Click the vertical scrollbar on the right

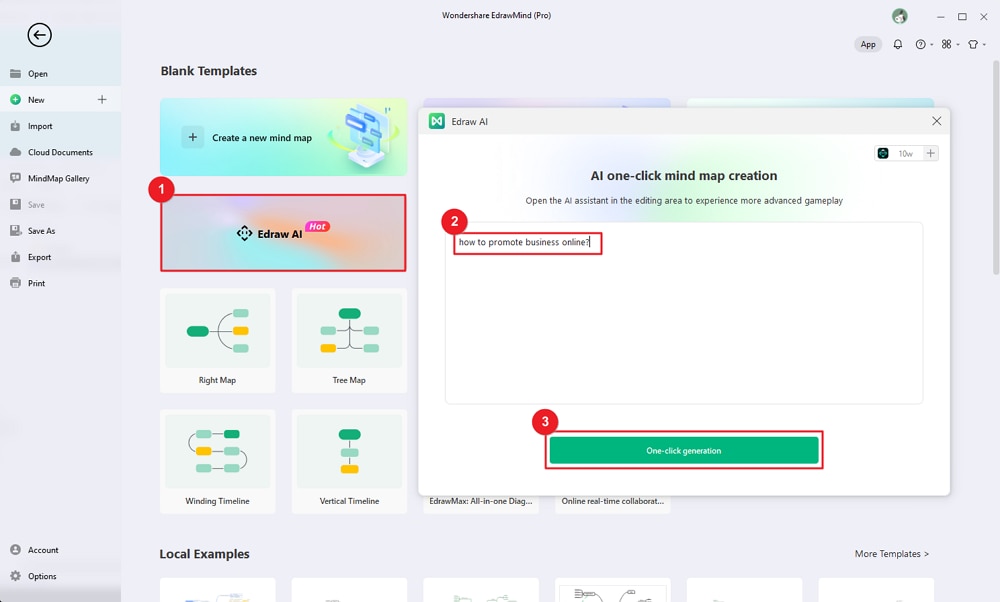tap(996, 168)
